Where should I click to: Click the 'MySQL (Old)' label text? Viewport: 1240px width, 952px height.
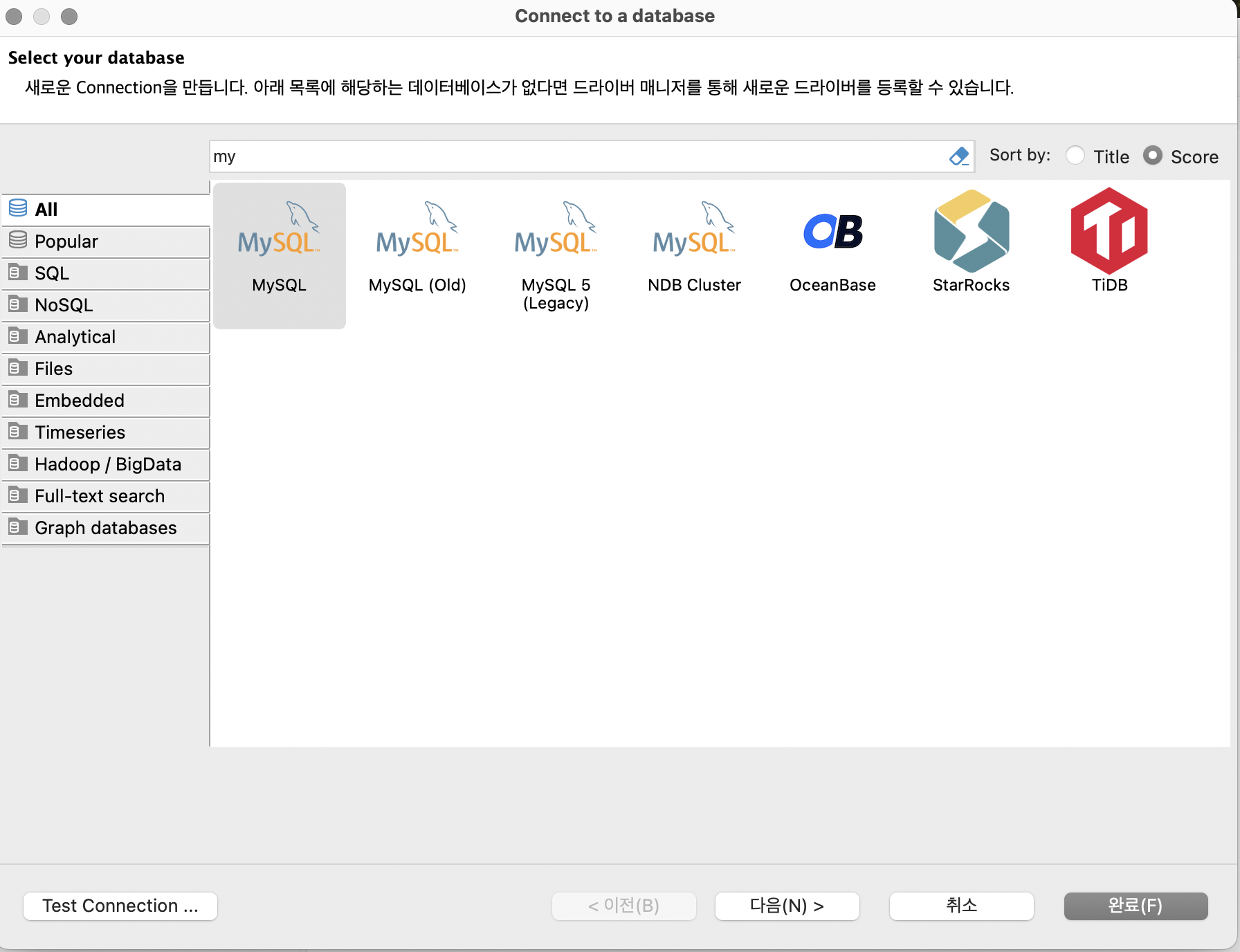(x=417, y=285)
